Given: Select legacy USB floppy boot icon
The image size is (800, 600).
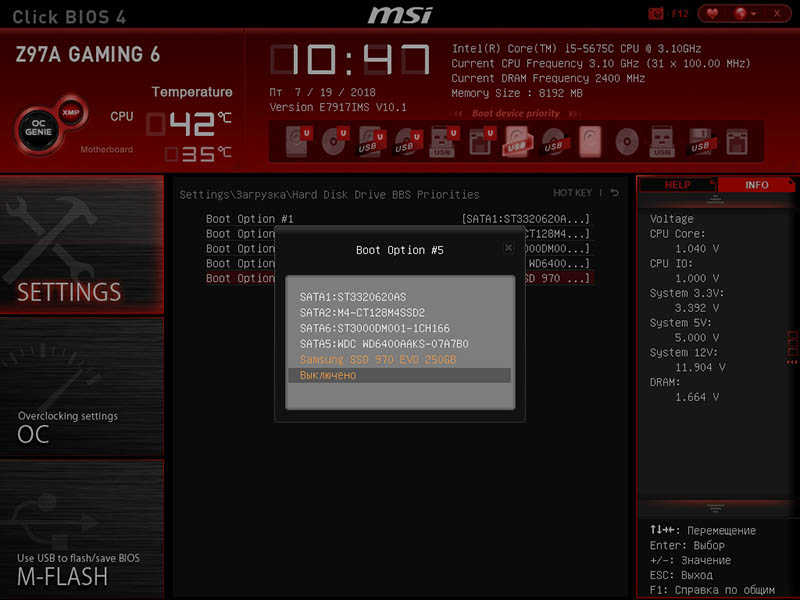Looking at the screenshot, I should coord(700,141).
